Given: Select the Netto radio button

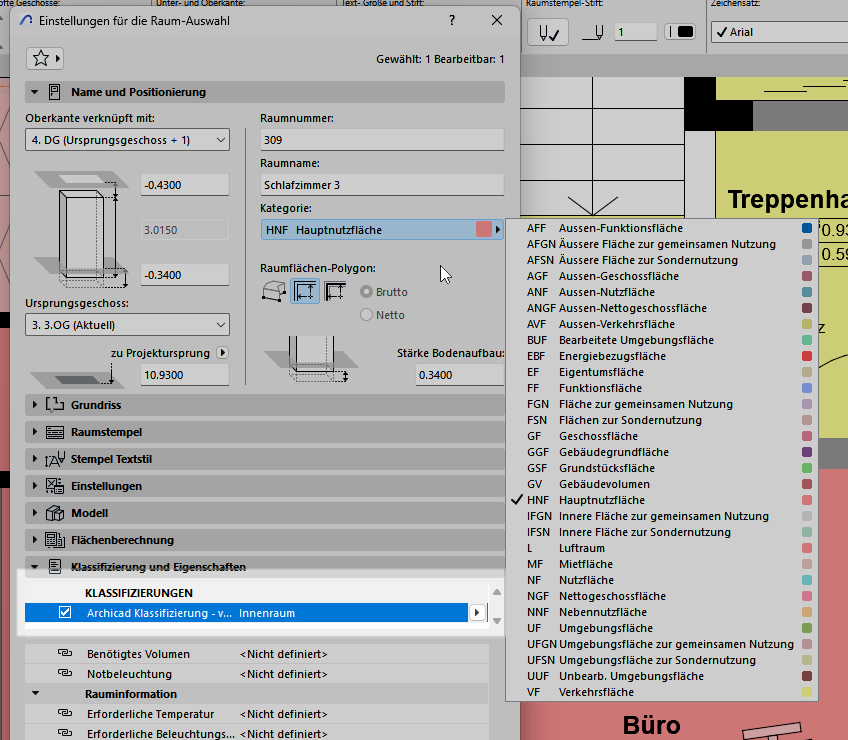Looking at the screenshot, I should 367,315.
